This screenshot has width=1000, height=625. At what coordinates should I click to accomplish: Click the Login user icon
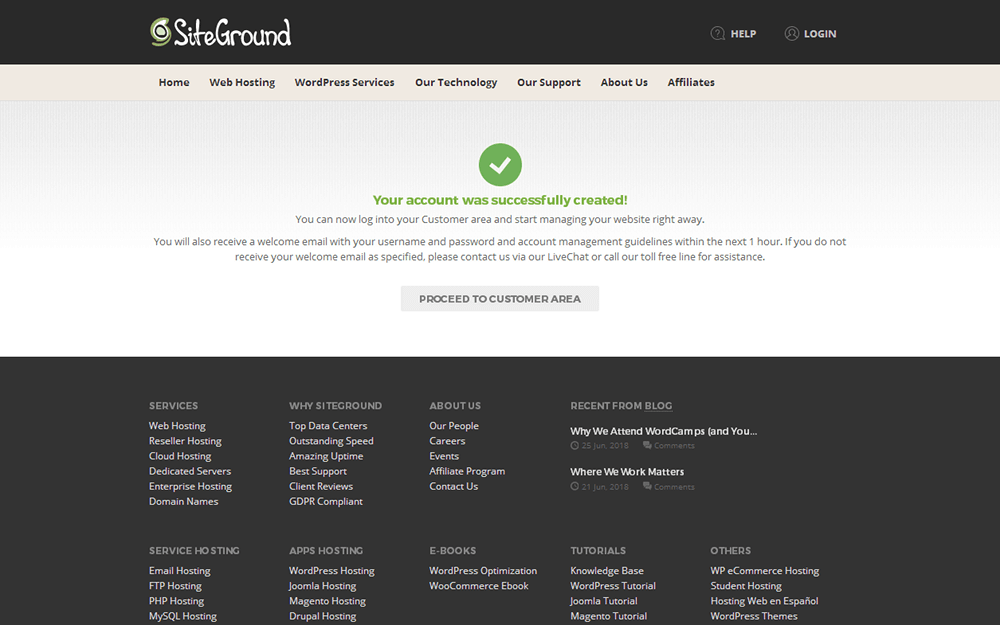click(791, 34)
